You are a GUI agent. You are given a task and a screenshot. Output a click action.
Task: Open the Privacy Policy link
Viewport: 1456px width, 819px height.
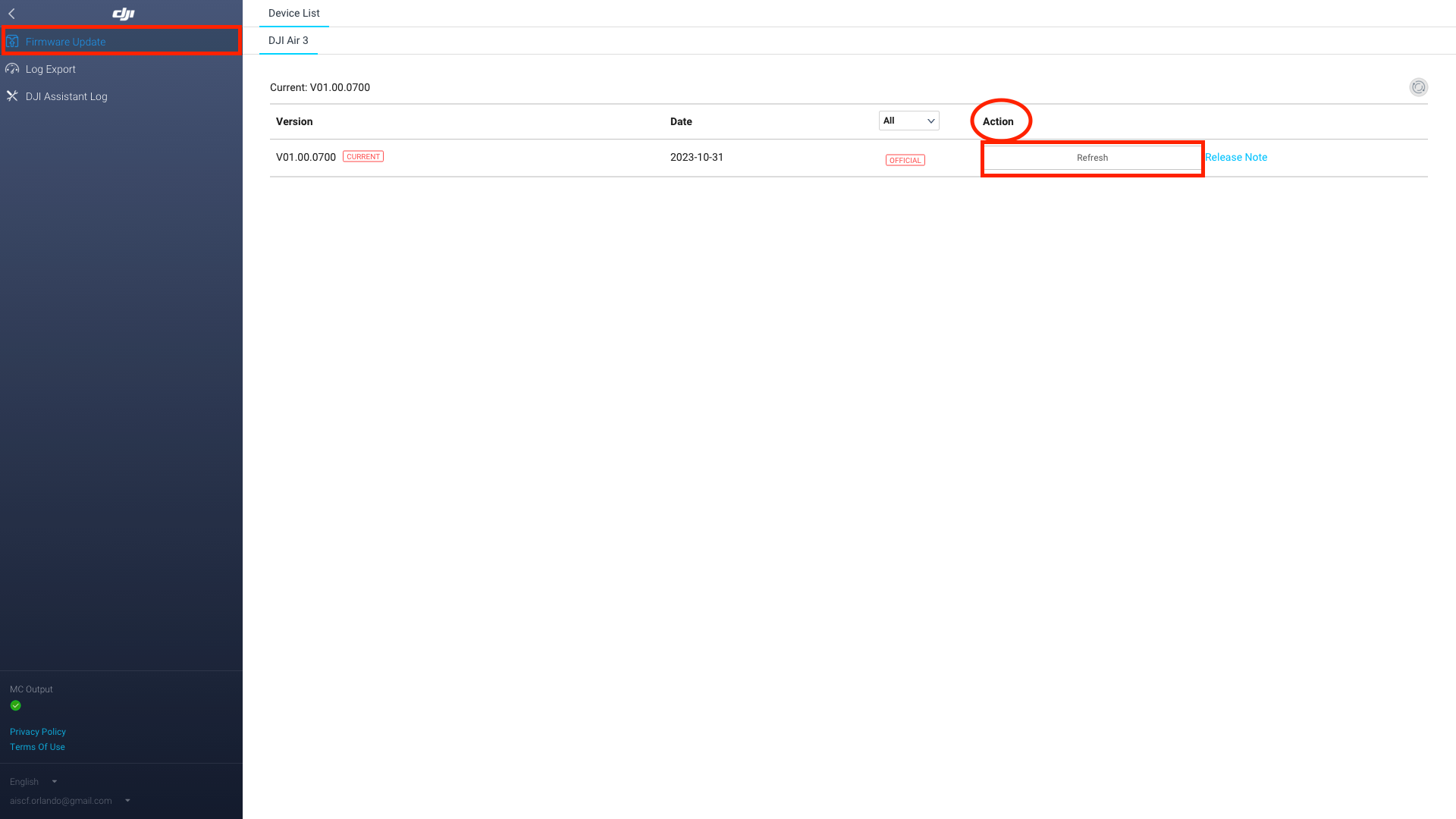coord(38,732)
